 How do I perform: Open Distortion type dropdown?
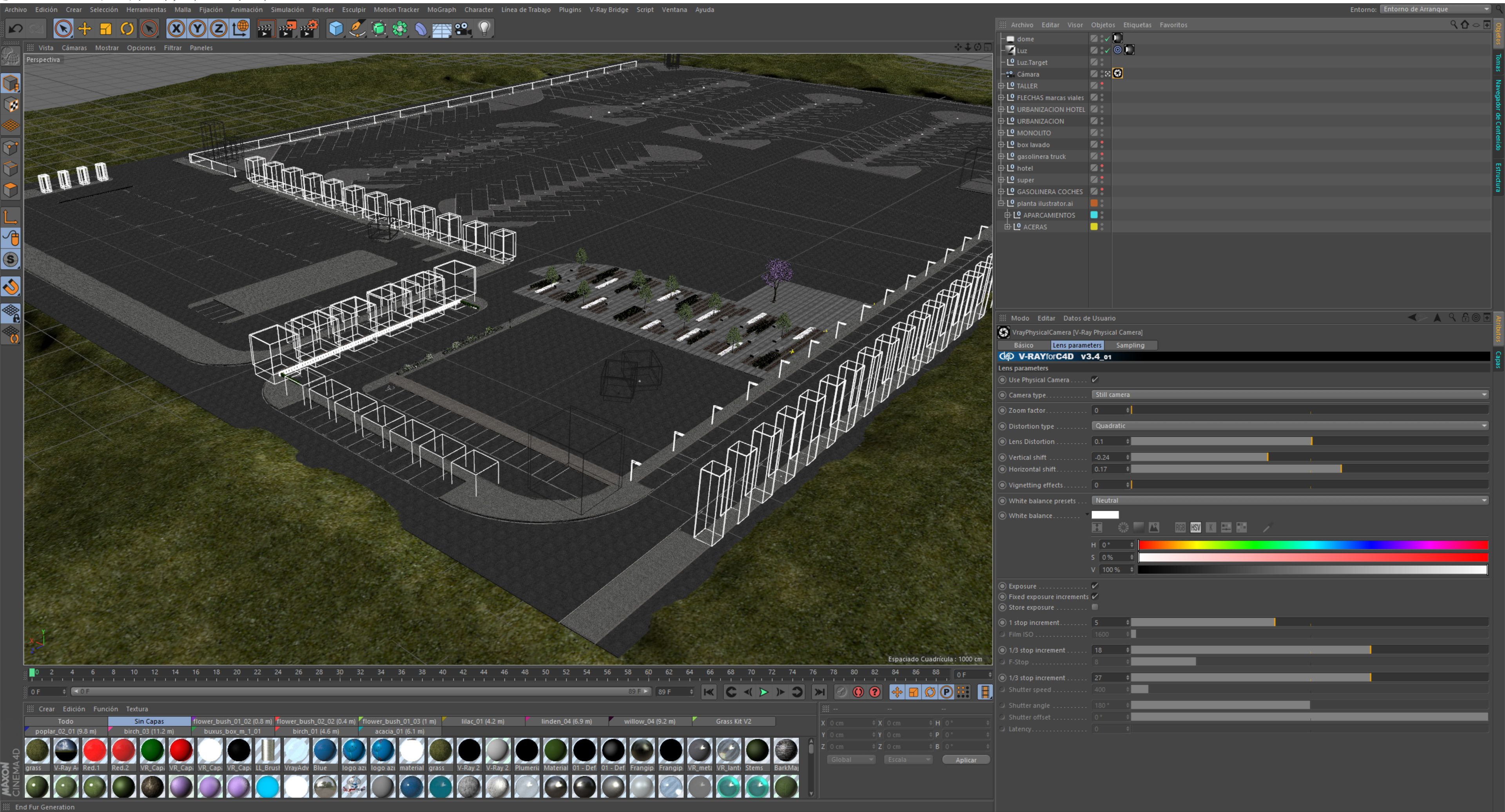click(1290, 425)
